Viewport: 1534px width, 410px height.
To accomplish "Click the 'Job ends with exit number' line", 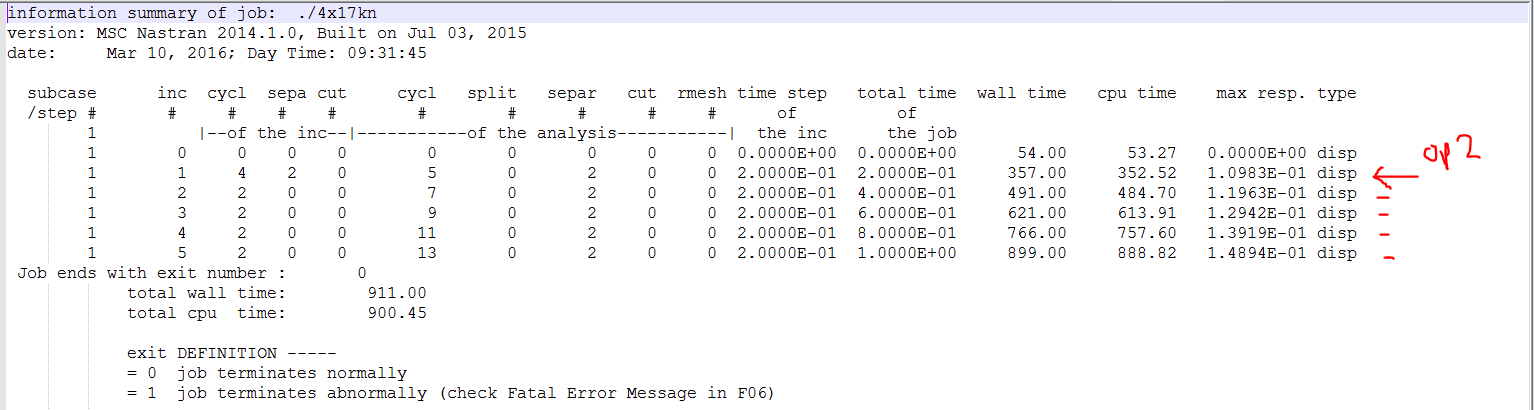I will pos(192,273).
